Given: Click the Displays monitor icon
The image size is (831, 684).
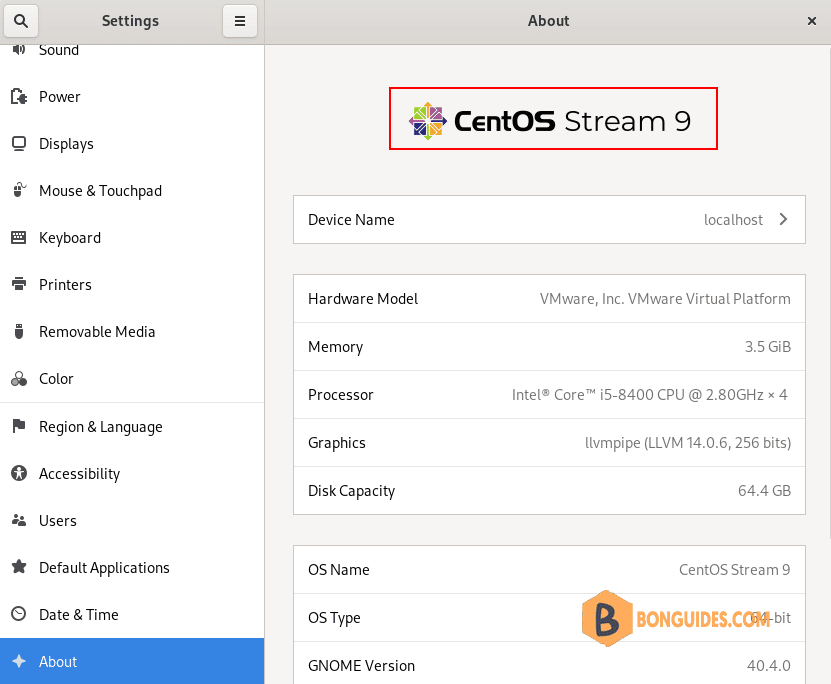Looking at the screenshot, I should tap(19, 144).
